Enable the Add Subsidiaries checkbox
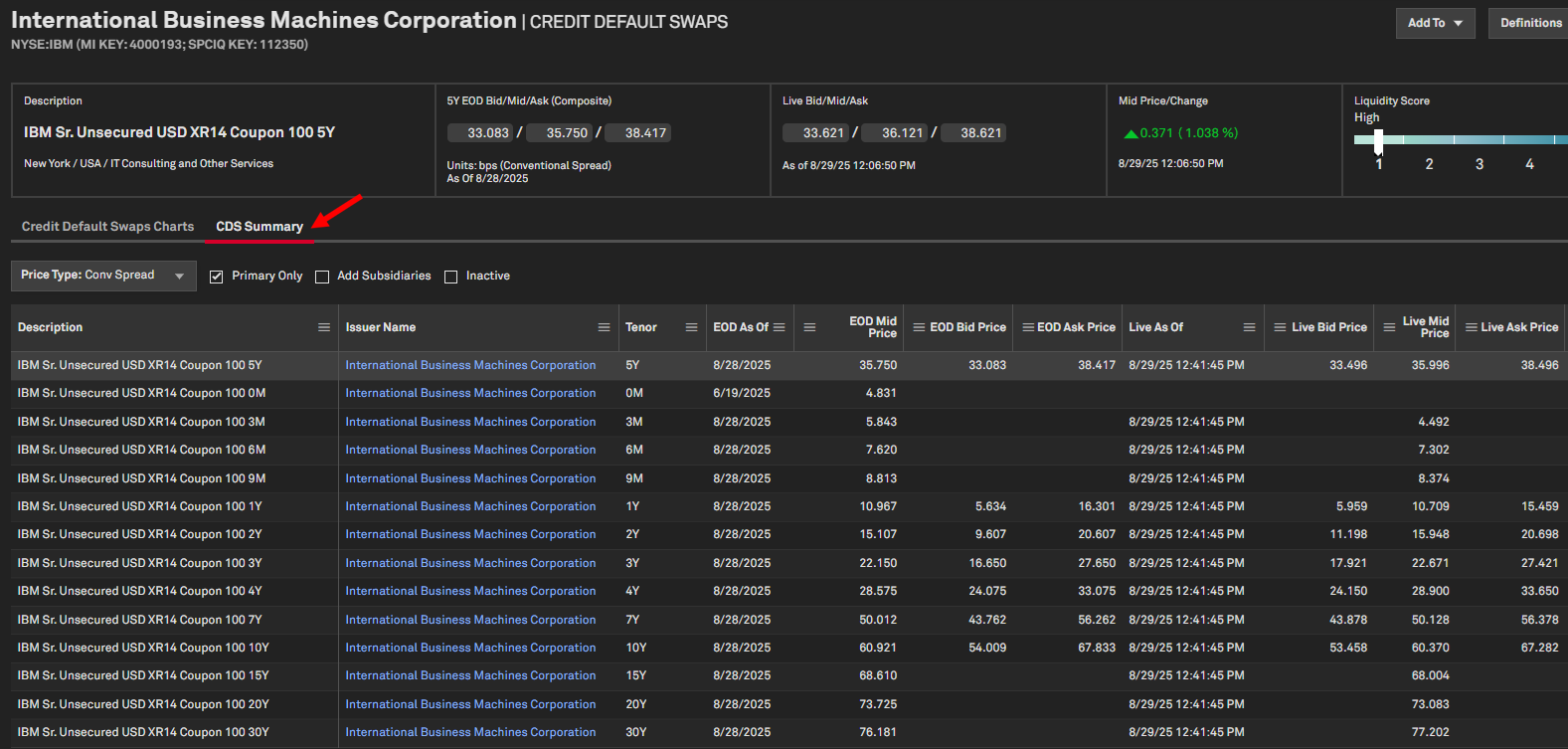Screen dimensions: 1568x749 point(322,277)
